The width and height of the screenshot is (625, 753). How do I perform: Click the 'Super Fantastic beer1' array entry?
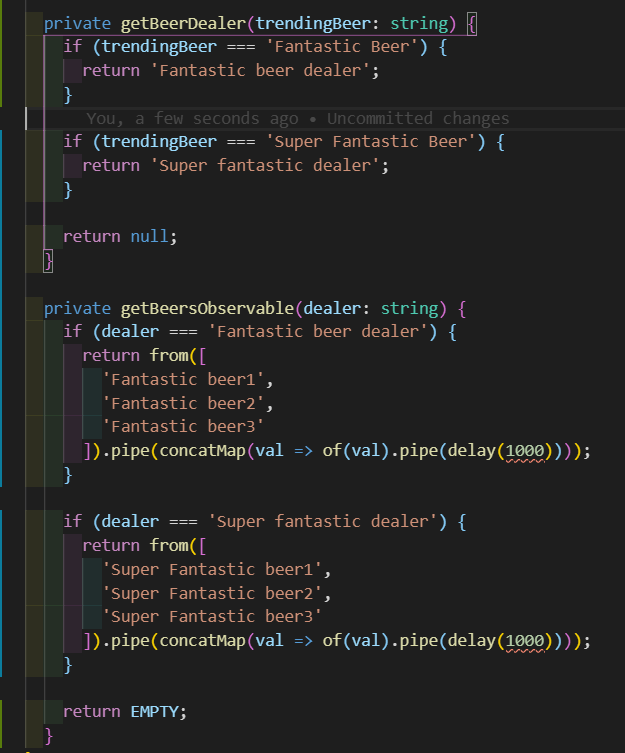tap(212, 570)
